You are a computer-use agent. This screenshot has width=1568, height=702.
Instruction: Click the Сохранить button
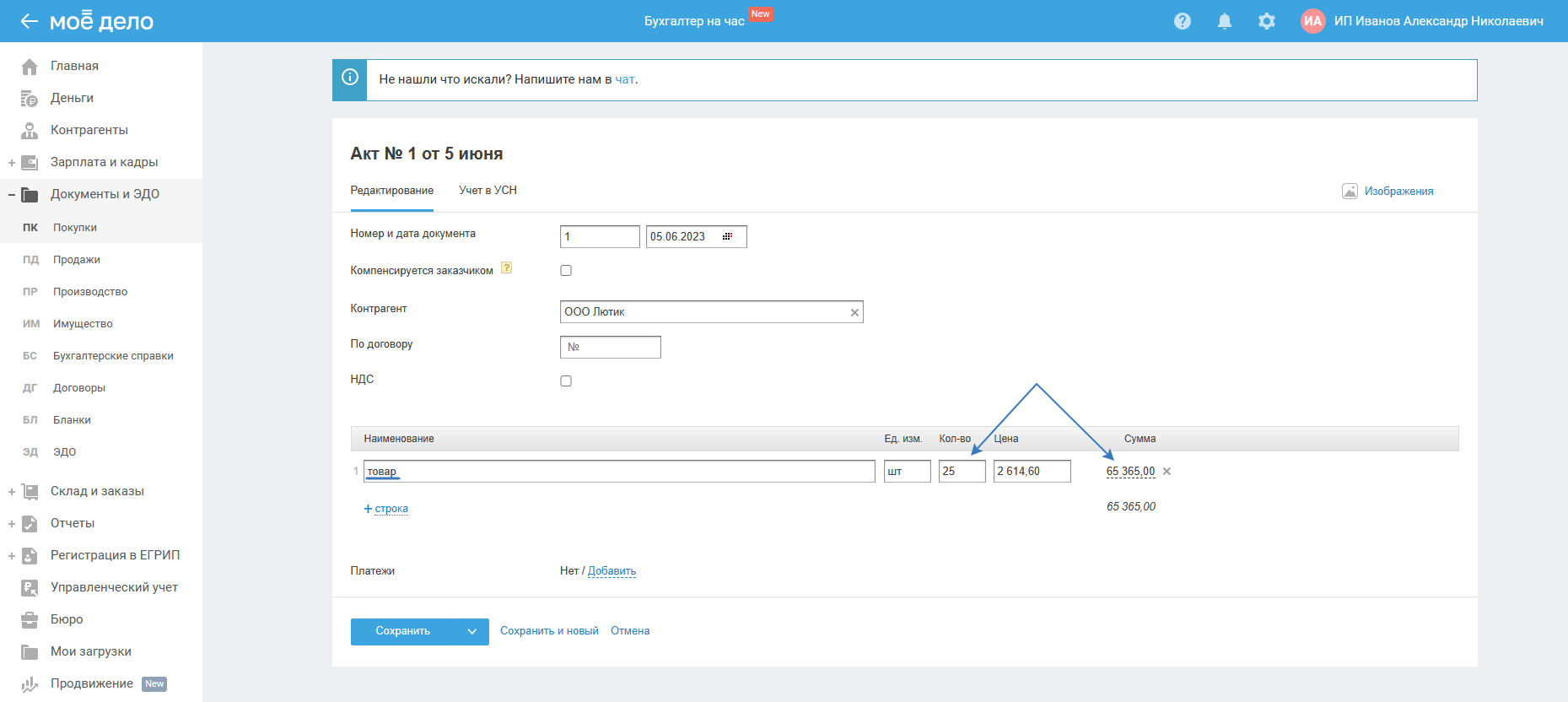click(x=403, y=631)
